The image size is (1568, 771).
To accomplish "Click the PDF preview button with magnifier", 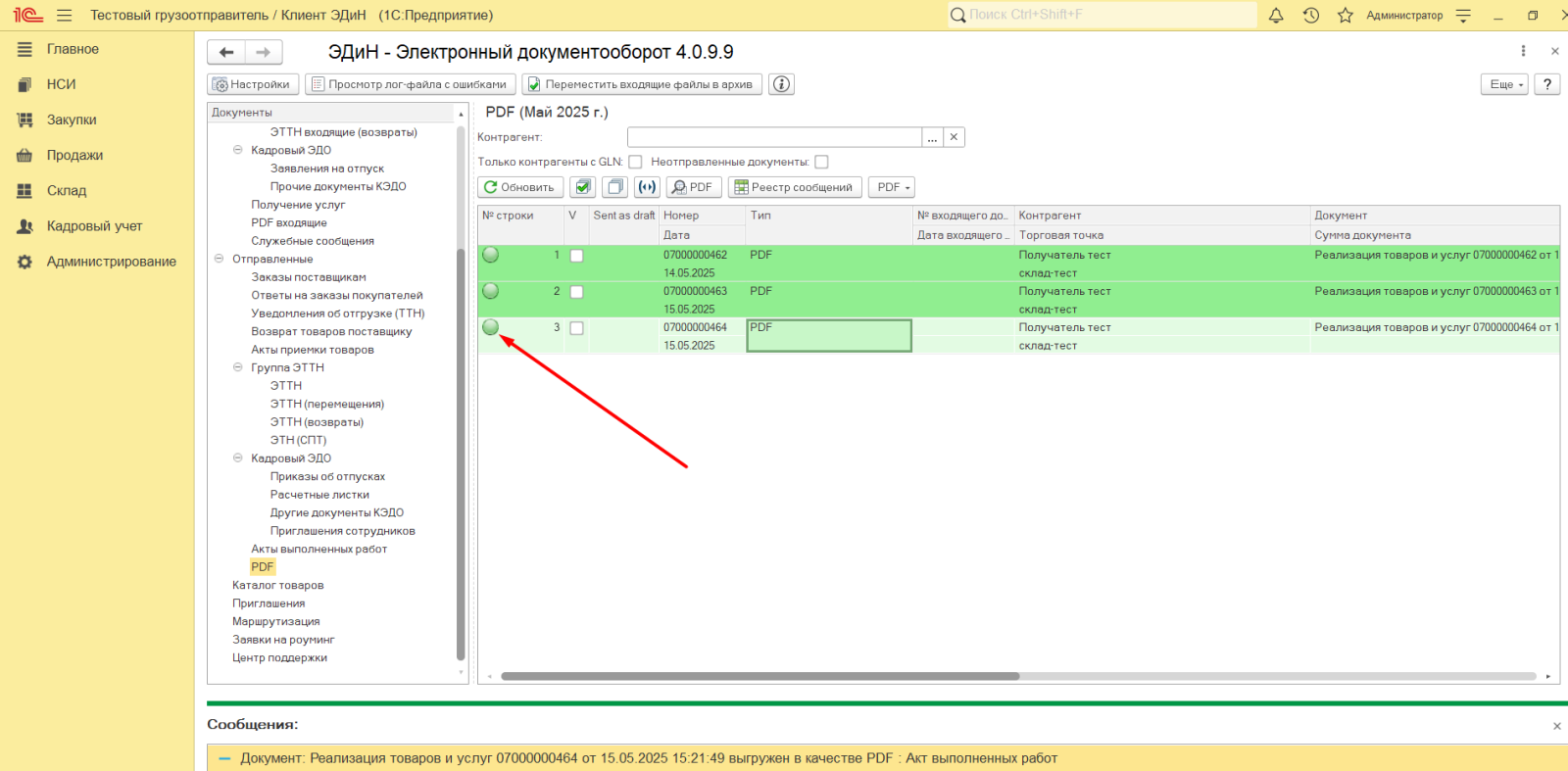I will (694, 187).
